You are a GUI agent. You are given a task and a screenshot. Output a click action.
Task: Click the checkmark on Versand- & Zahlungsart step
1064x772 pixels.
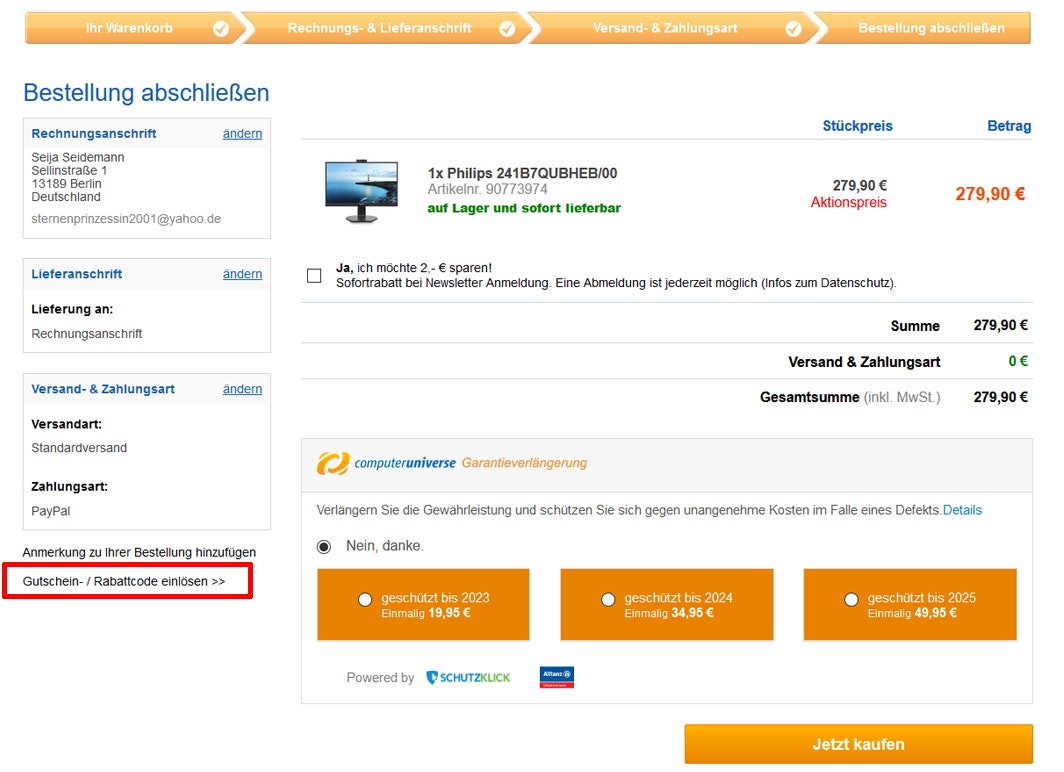coord(793,29)
